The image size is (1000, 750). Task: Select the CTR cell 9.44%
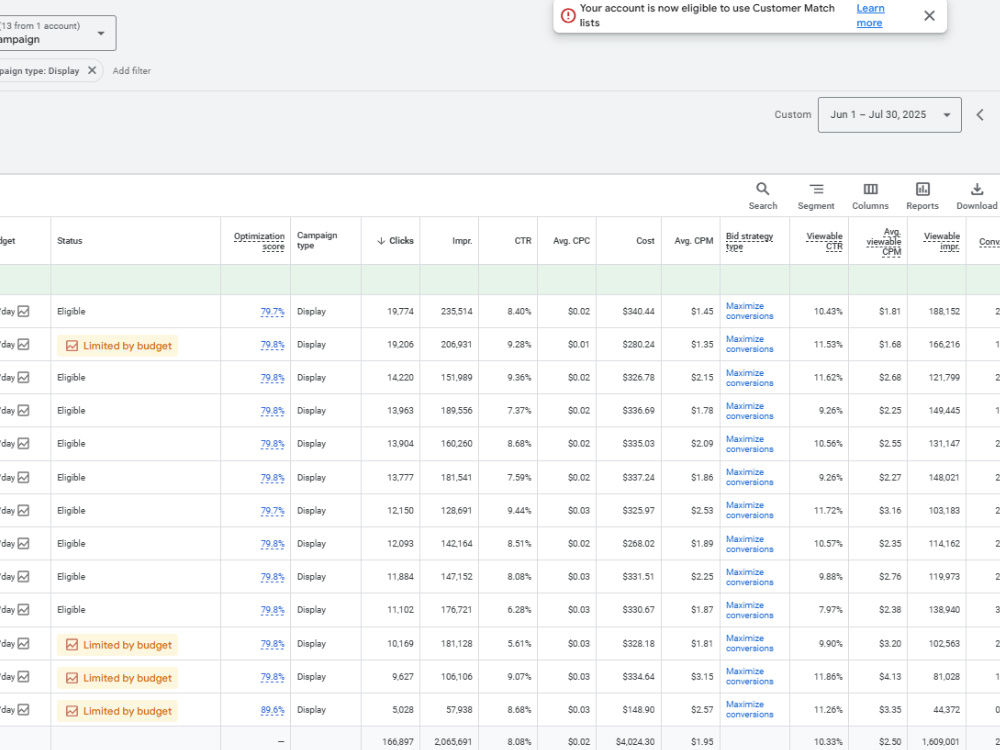coord(519,510)
